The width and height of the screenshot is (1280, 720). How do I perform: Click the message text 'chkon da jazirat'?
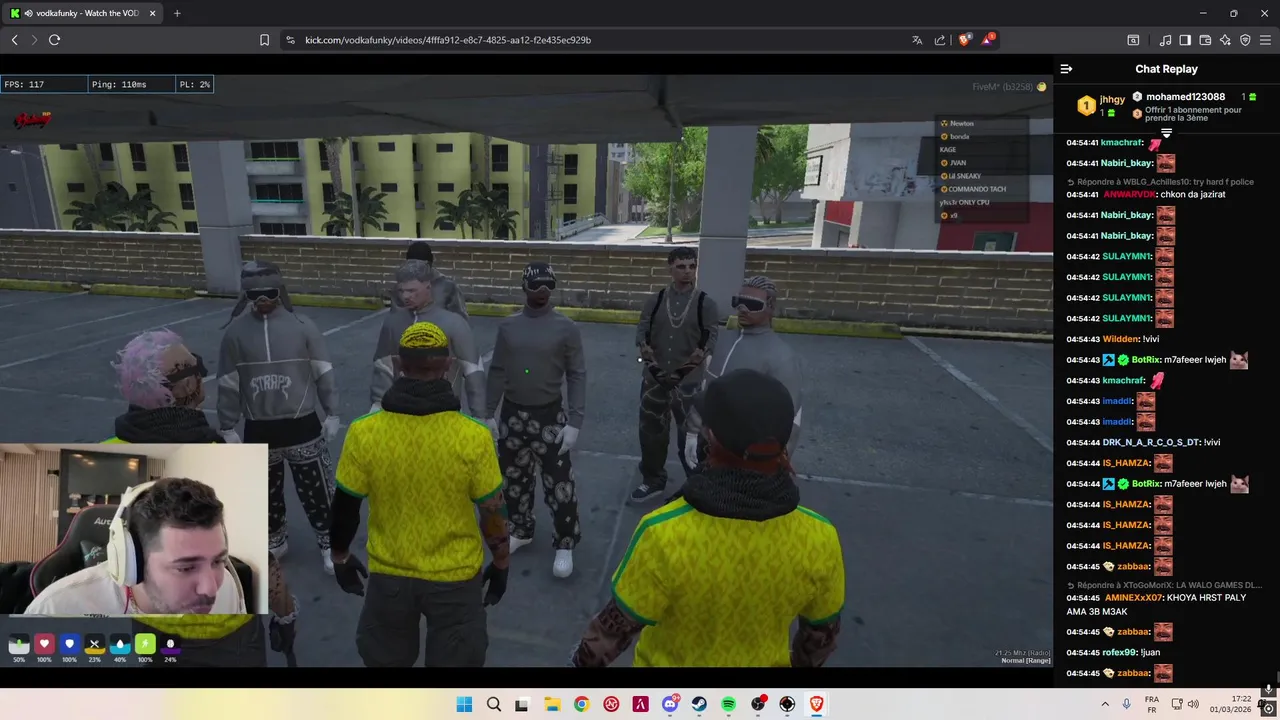point(1193,194)
